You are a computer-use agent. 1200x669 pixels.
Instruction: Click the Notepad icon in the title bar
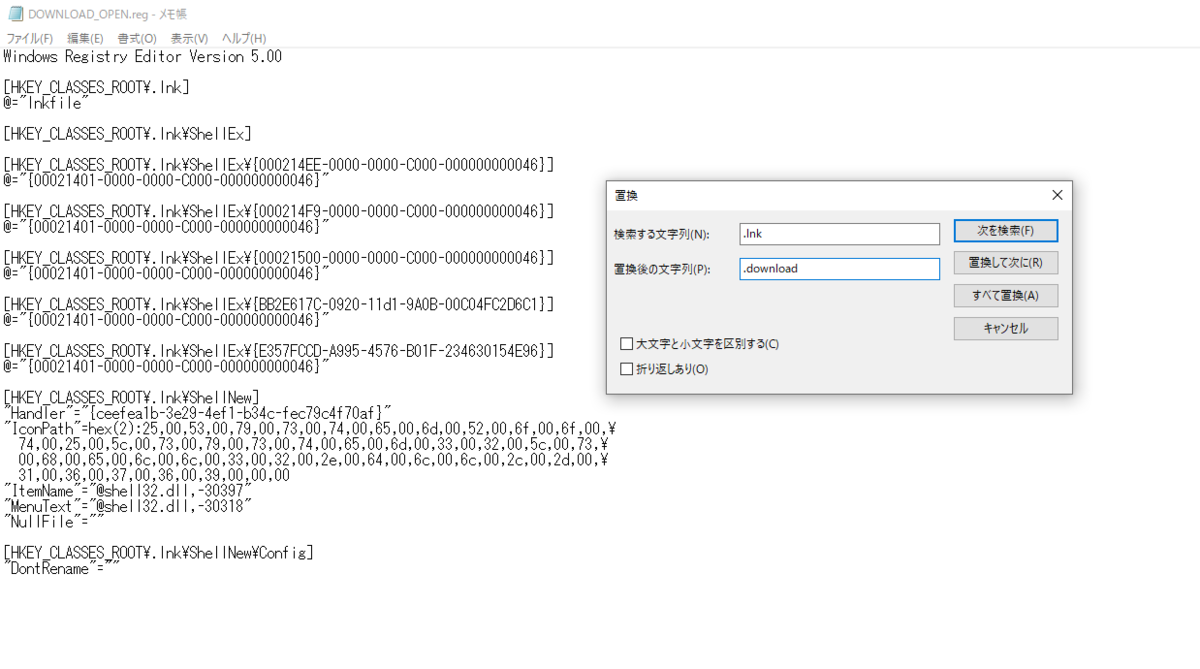14,14
